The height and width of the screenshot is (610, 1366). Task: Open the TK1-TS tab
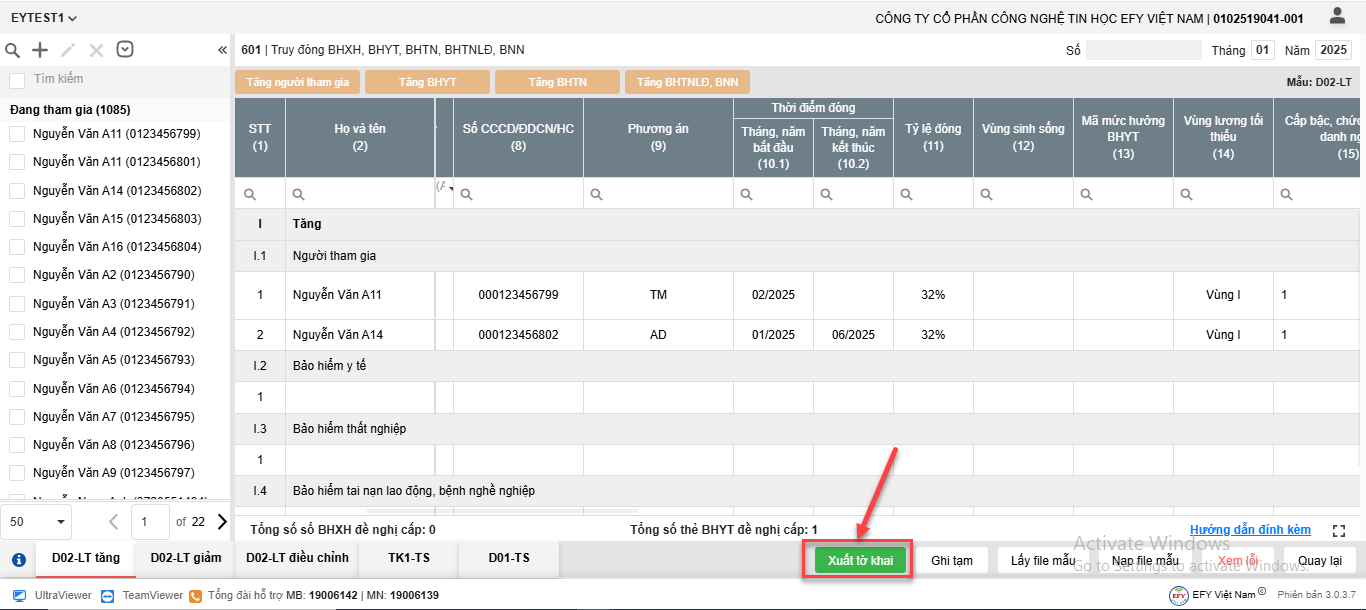pyautogui.click(x=409, y=558)
